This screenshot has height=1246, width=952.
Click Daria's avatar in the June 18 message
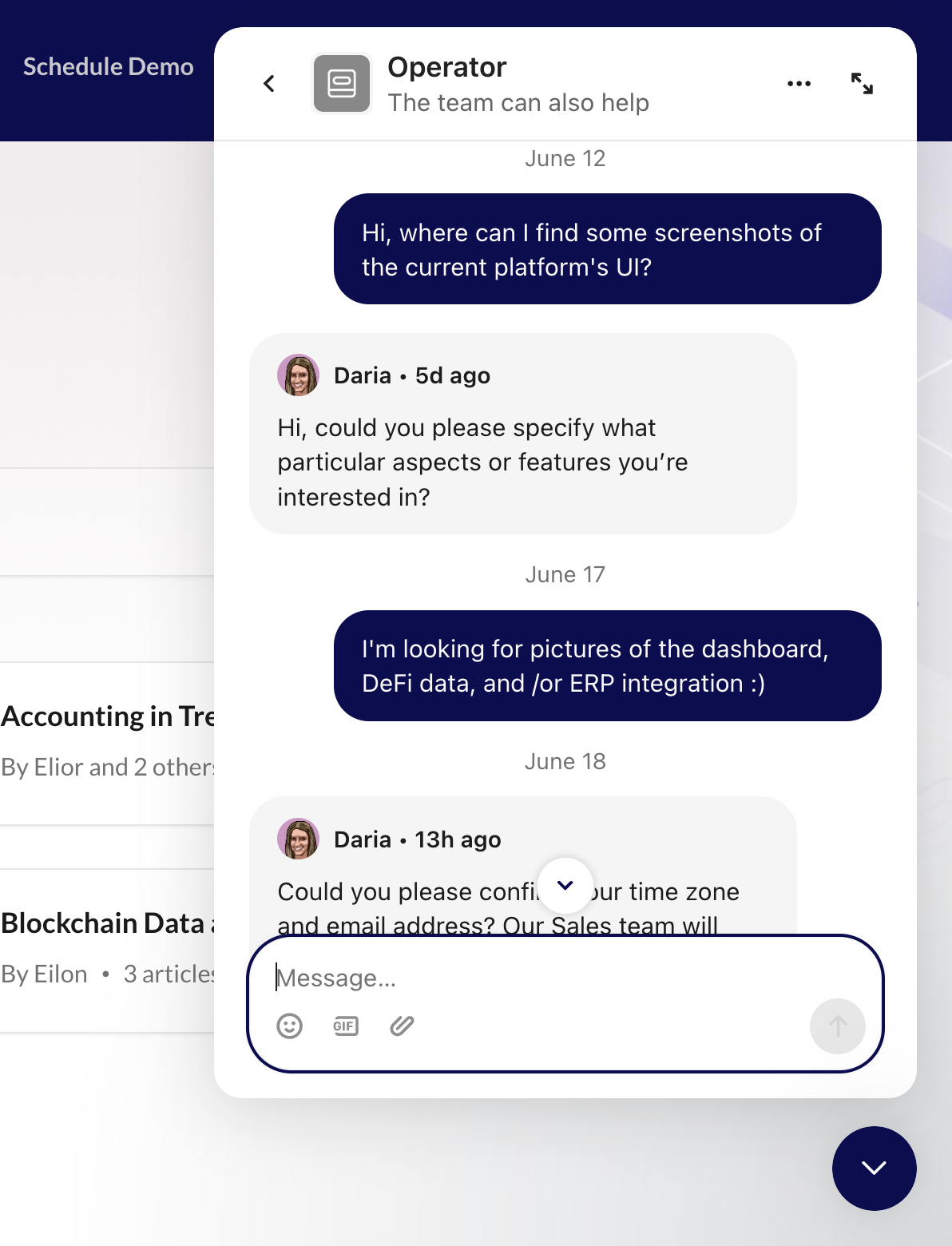tap(298, 839)
